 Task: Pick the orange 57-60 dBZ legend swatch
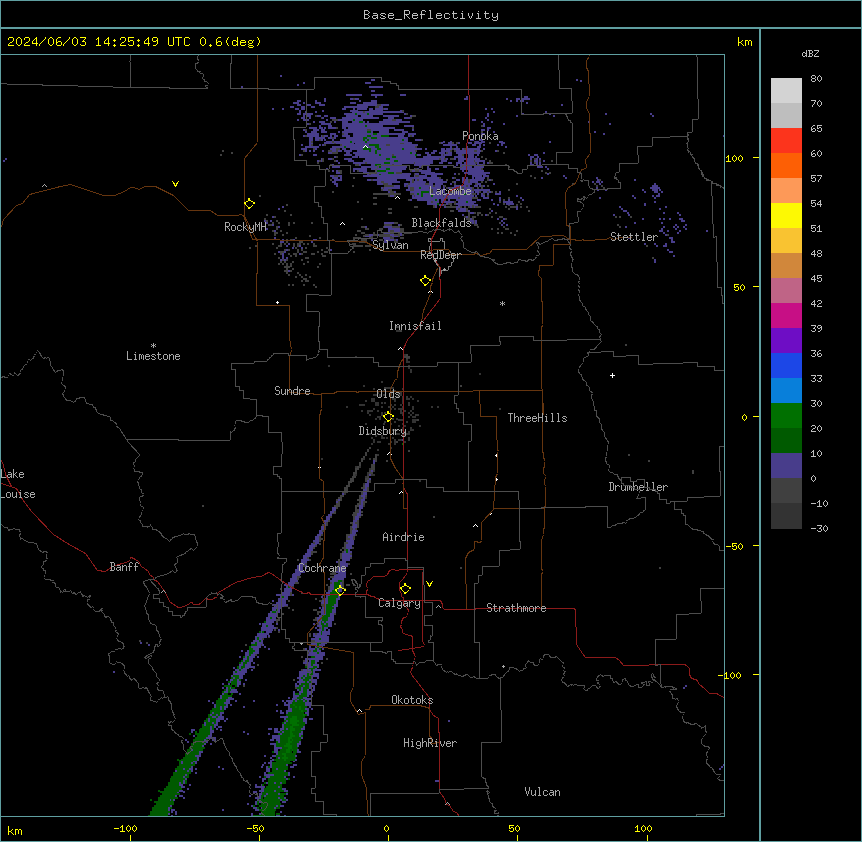click(786, 166)
